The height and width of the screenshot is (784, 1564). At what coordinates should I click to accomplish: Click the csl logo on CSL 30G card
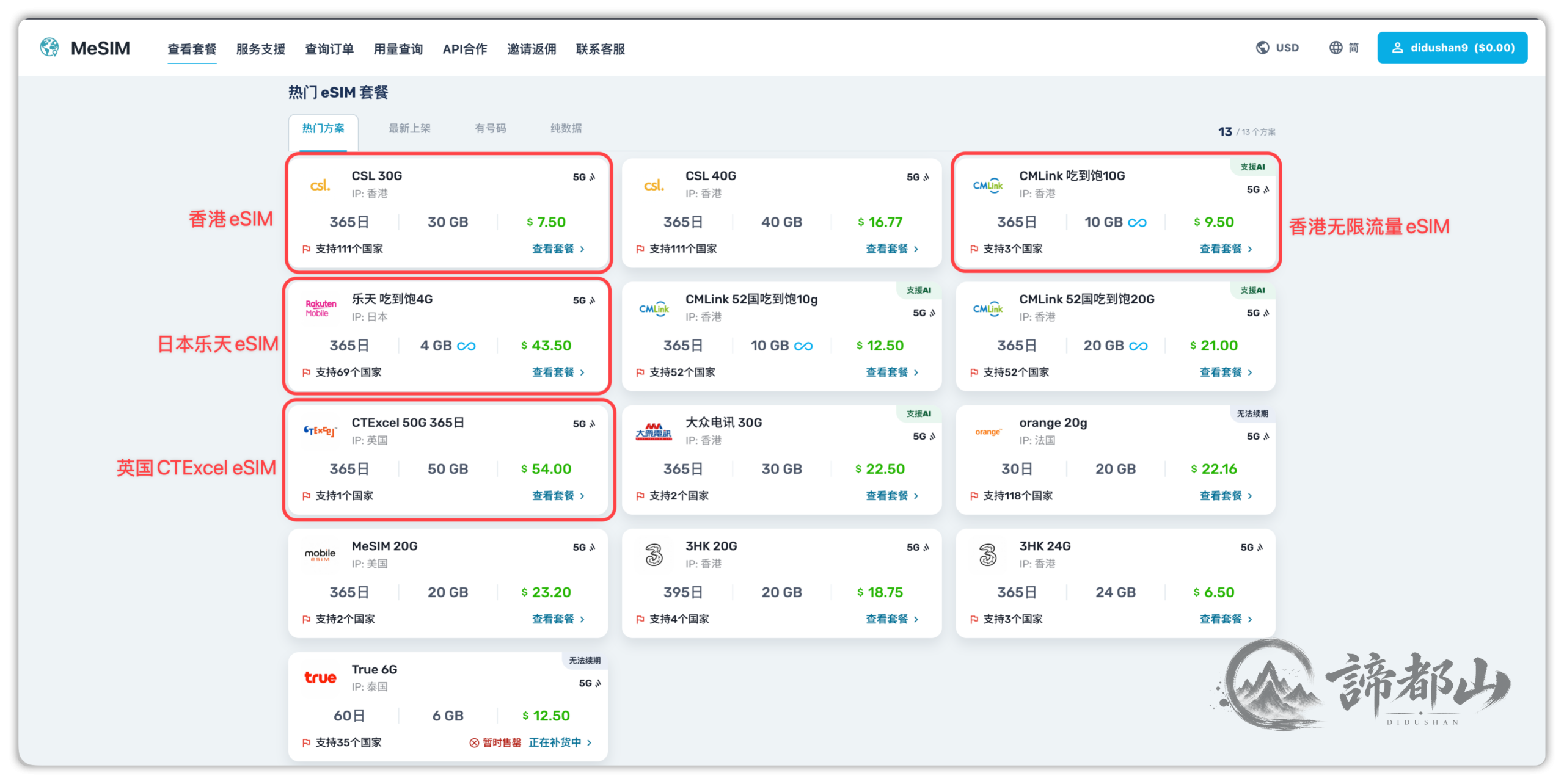click(x=320, y=185)
